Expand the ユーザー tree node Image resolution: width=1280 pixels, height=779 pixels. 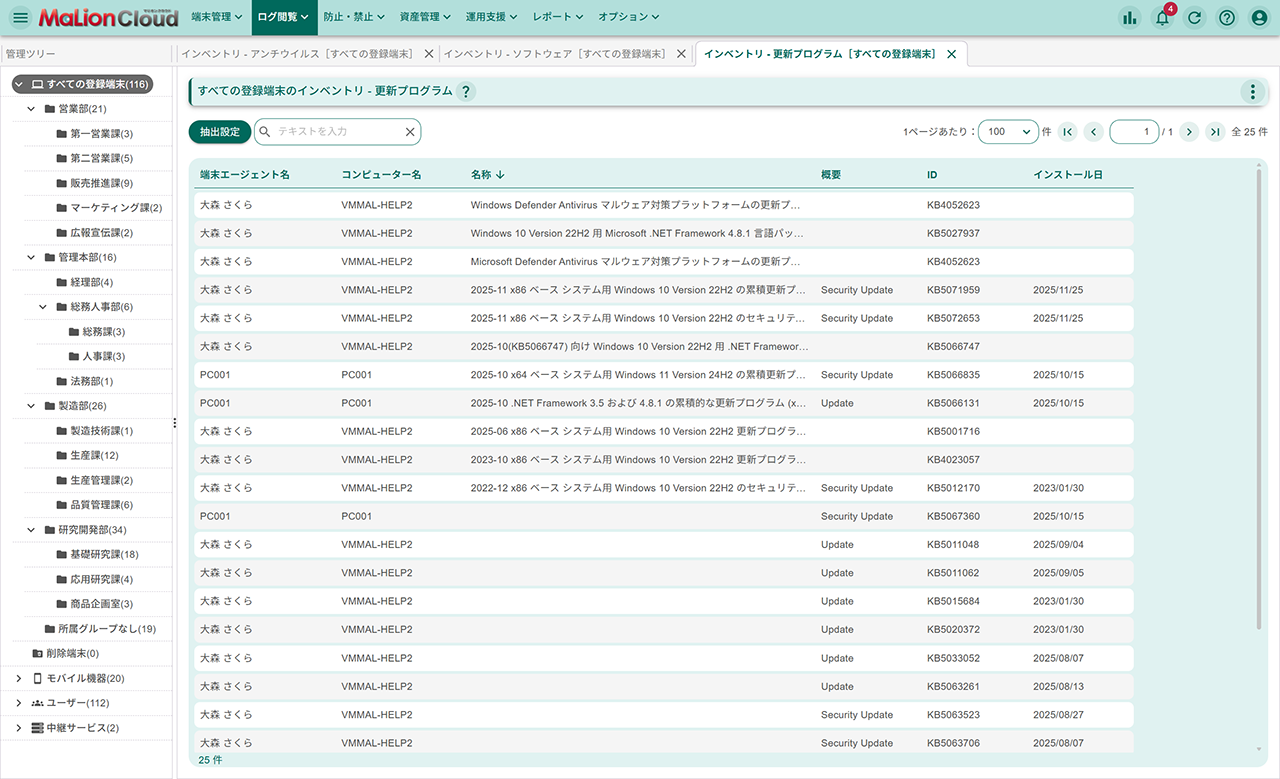[x=19, y=703]
